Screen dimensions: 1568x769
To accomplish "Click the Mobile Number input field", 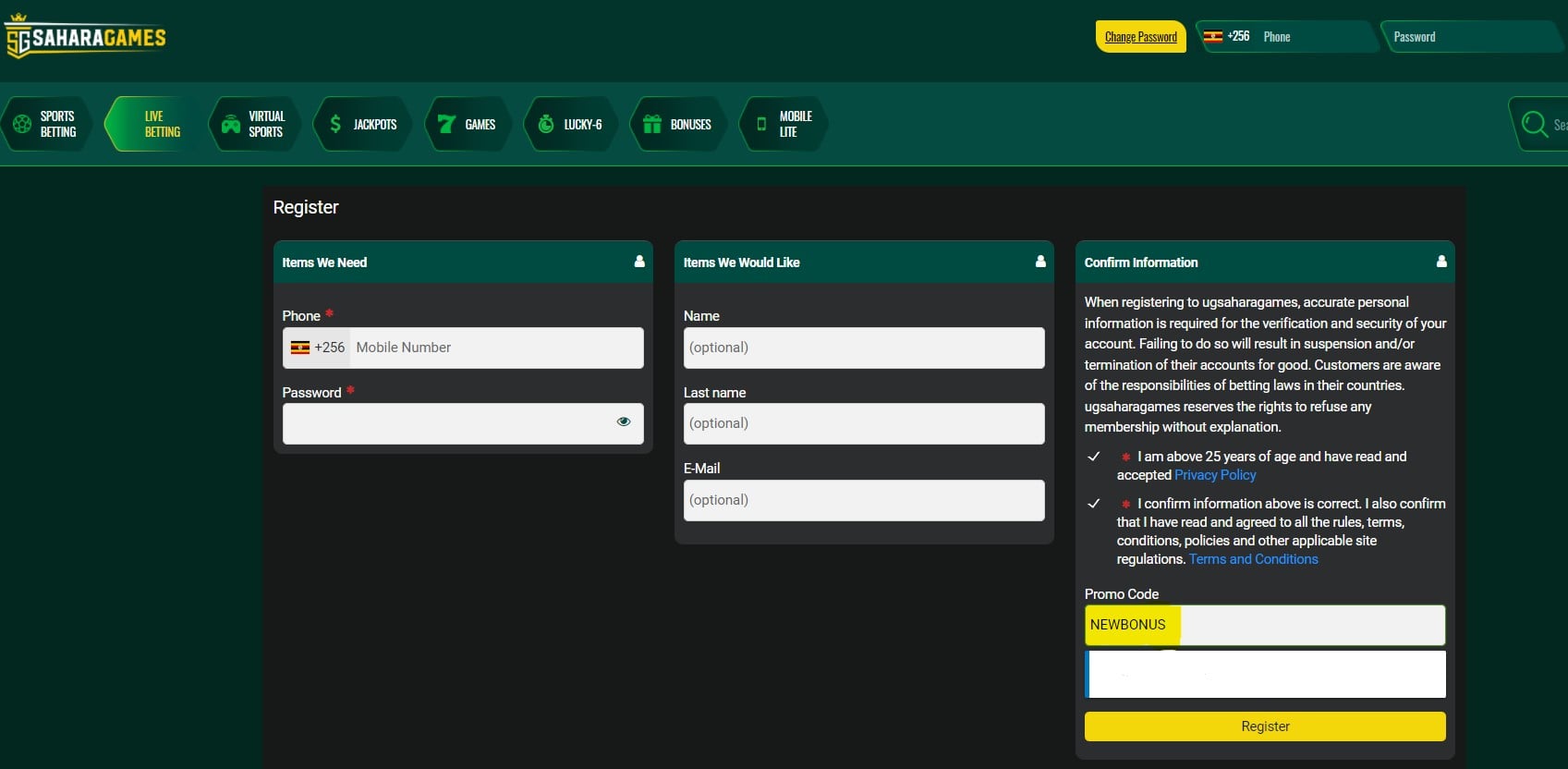I will pyautogui.click(x=497, y=348).
